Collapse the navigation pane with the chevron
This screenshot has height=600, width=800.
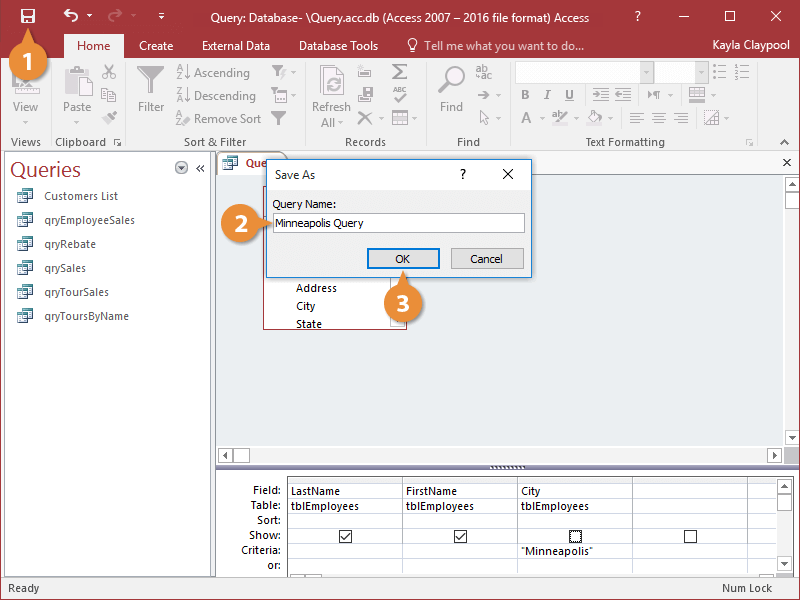point(199,168)
